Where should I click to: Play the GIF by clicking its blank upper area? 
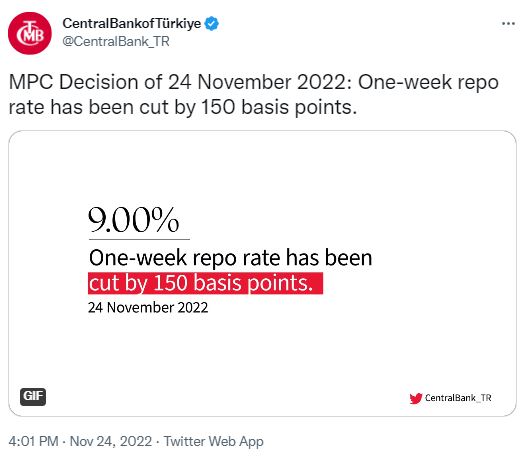(262, 165)
